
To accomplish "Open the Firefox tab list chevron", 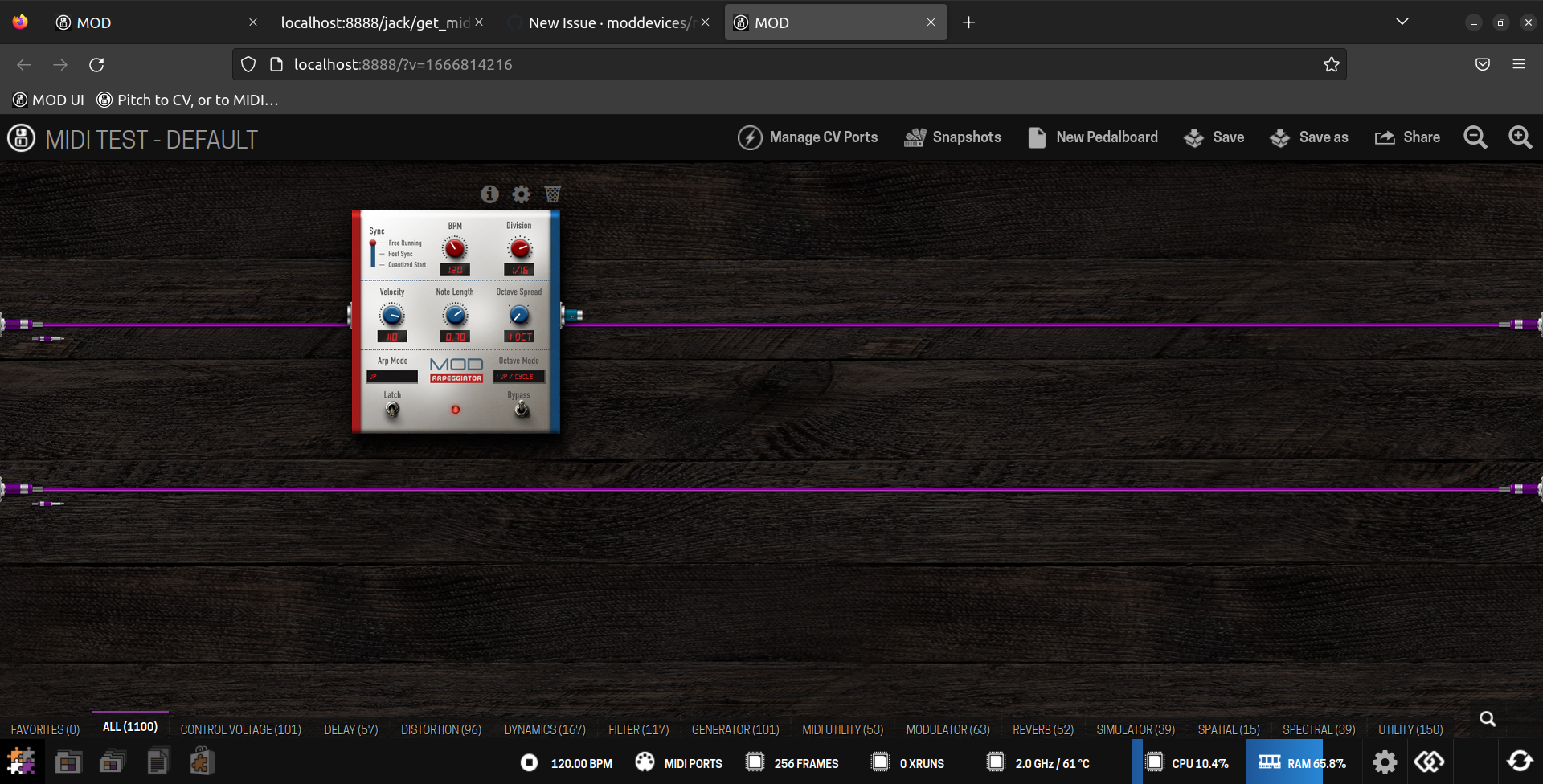I will point(1402,22).
